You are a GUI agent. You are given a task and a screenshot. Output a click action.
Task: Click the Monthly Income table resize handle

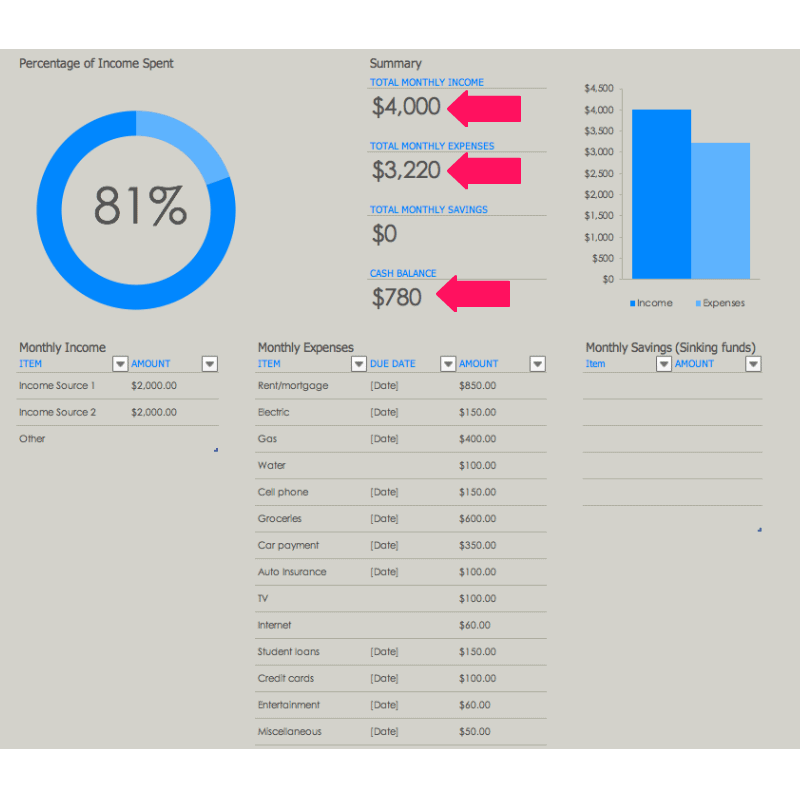coord(216,450)
